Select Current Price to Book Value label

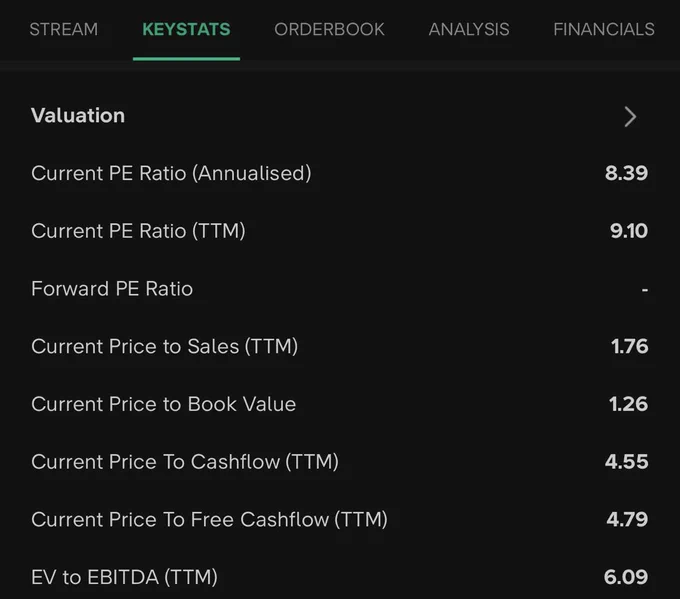(x=163, y=404)
